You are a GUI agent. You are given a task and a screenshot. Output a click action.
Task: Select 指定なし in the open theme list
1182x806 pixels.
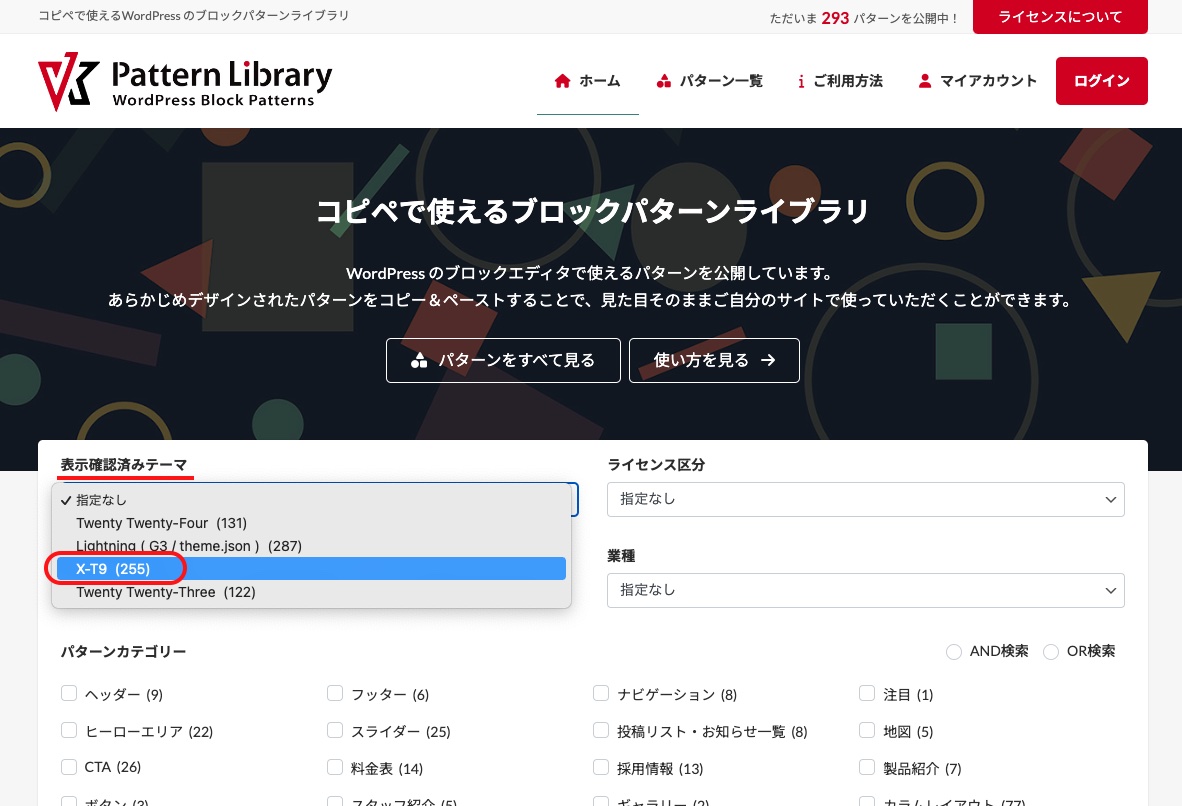click(x=101, y=500)
